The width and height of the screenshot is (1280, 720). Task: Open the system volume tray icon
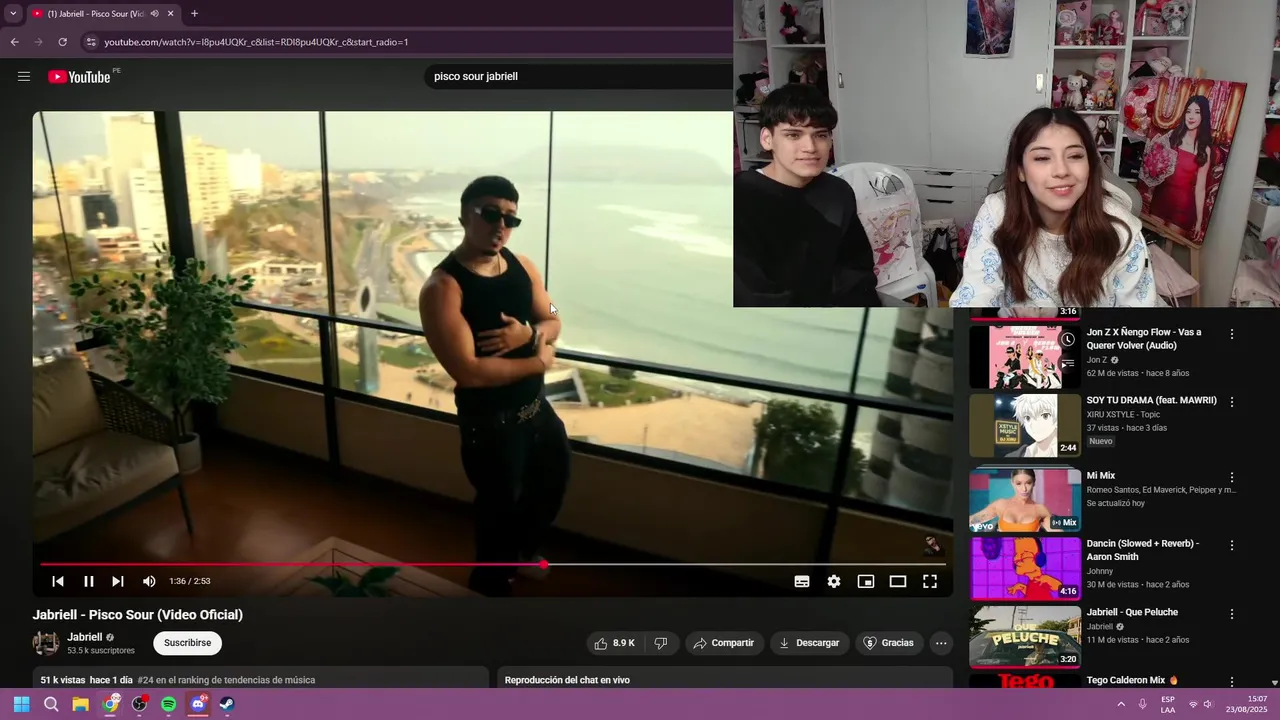click(x=1208, y=704)
